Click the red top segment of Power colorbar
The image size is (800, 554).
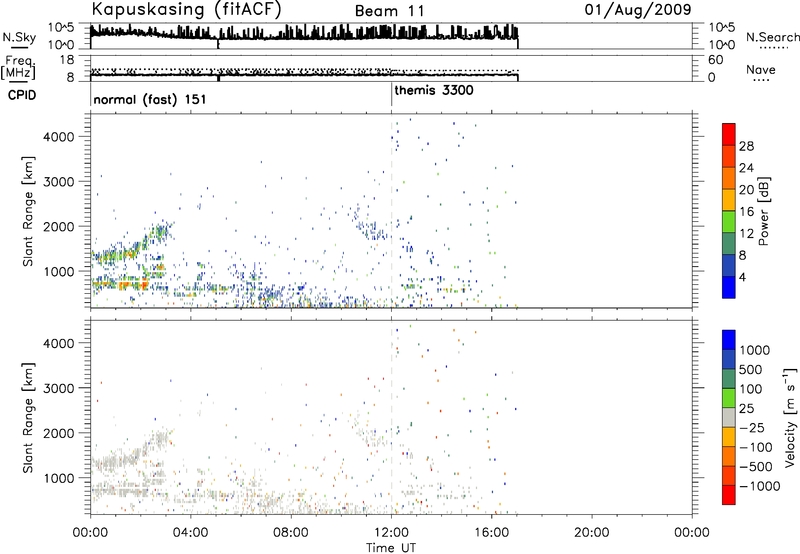point(729,134)
